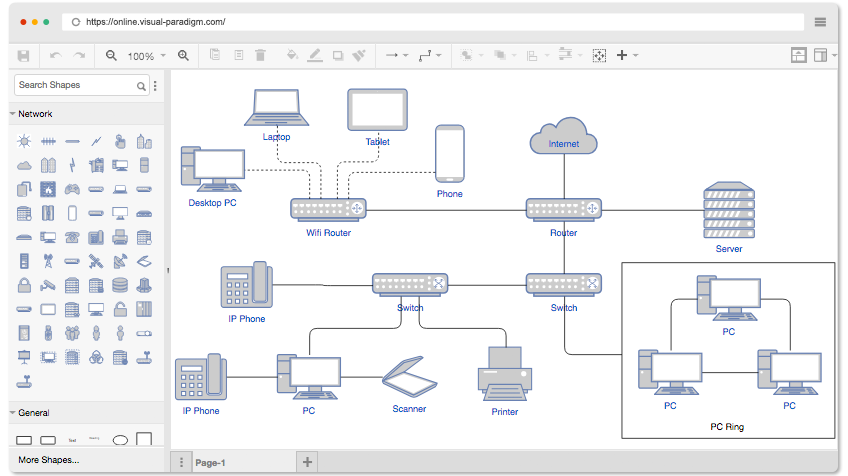Select the satellite dish shape in Network palette

coord(120,261)
